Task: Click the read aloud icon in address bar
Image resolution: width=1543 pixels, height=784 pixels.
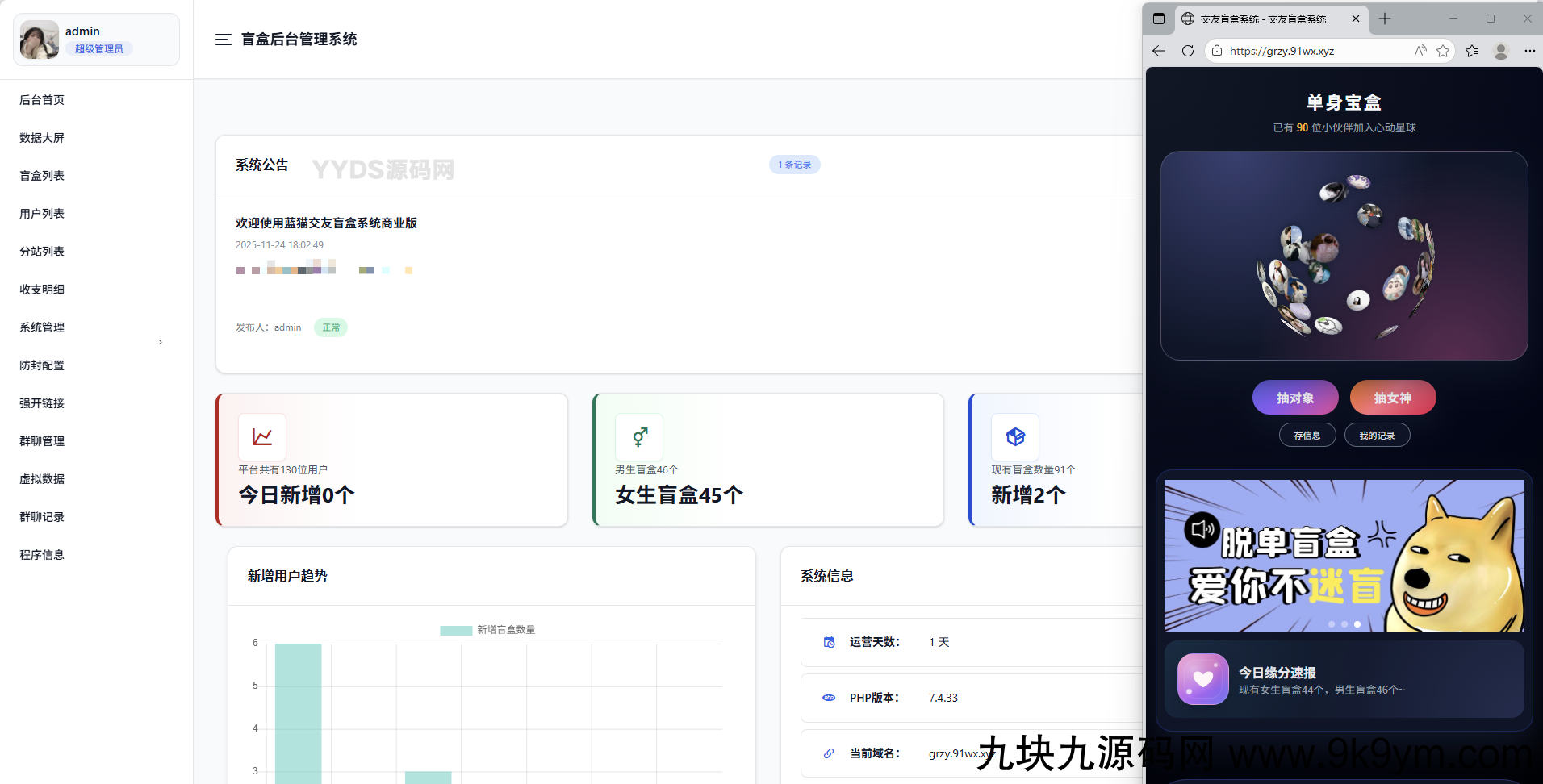Action: (1420, 51)
